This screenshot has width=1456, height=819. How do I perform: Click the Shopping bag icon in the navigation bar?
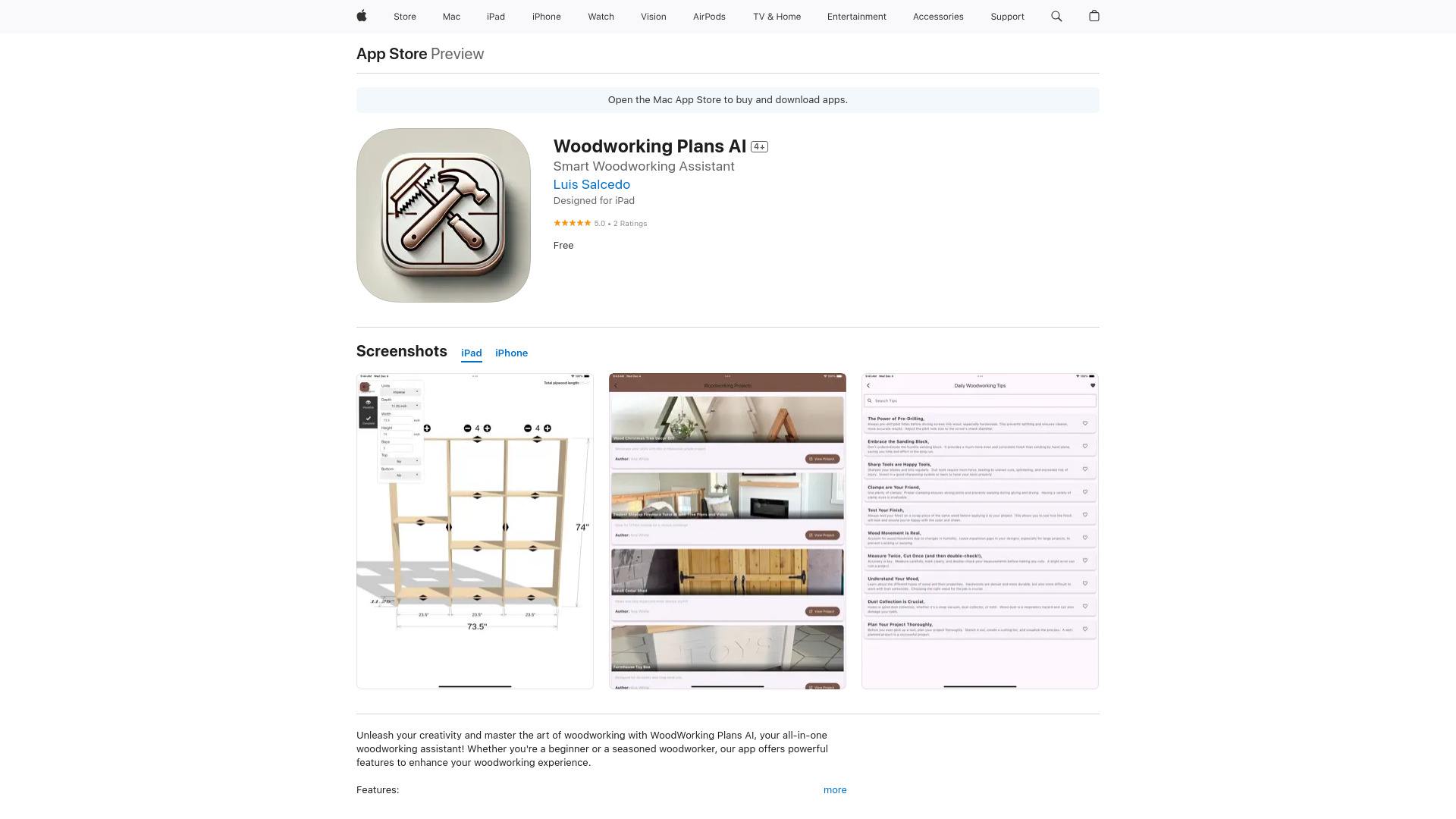point(1094,16)
